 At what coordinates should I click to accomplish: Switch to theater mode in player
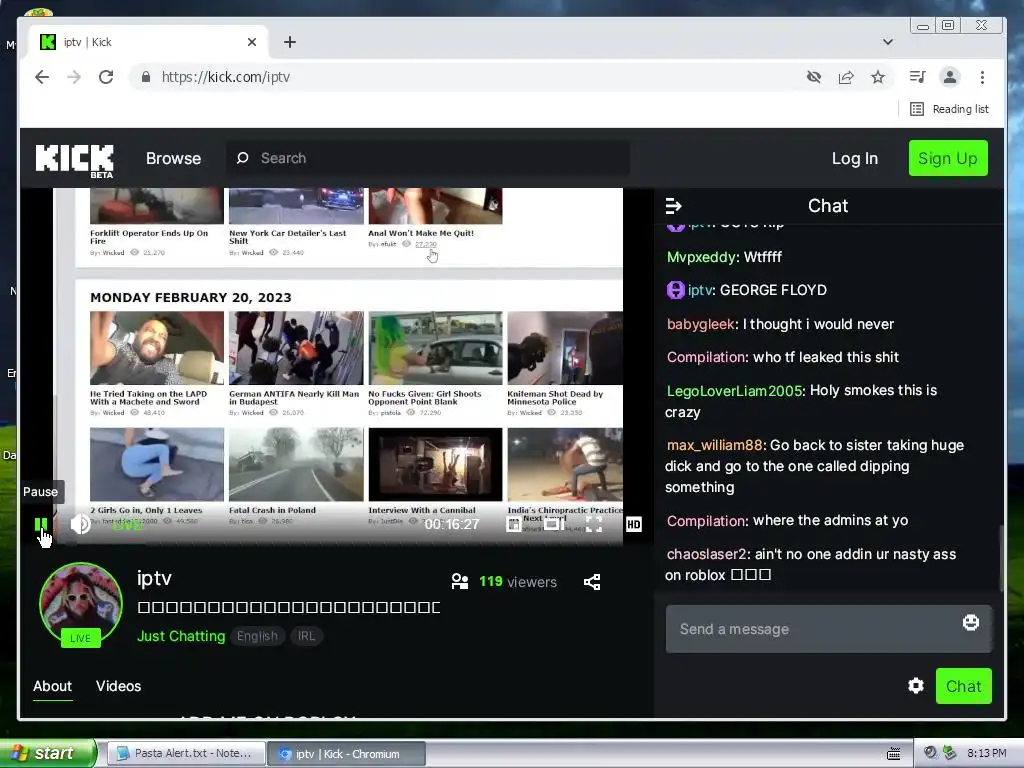tap(554, 524)
